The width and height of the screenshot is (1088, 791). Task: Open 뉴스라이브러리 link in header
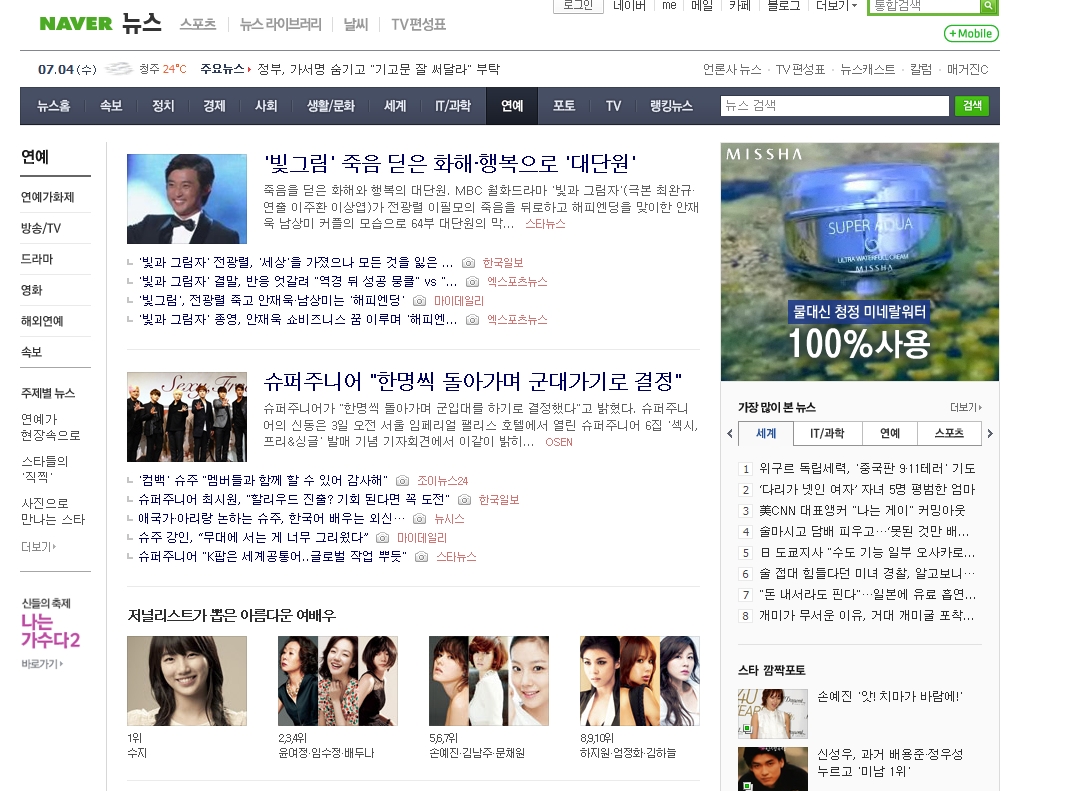280,24
